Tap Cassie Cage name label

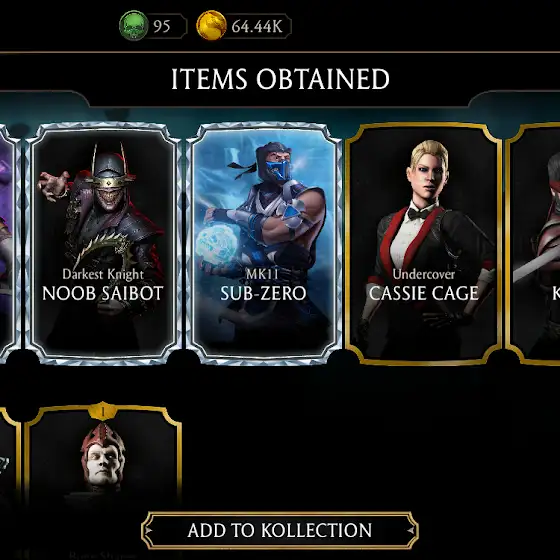[x=424, y=293]
